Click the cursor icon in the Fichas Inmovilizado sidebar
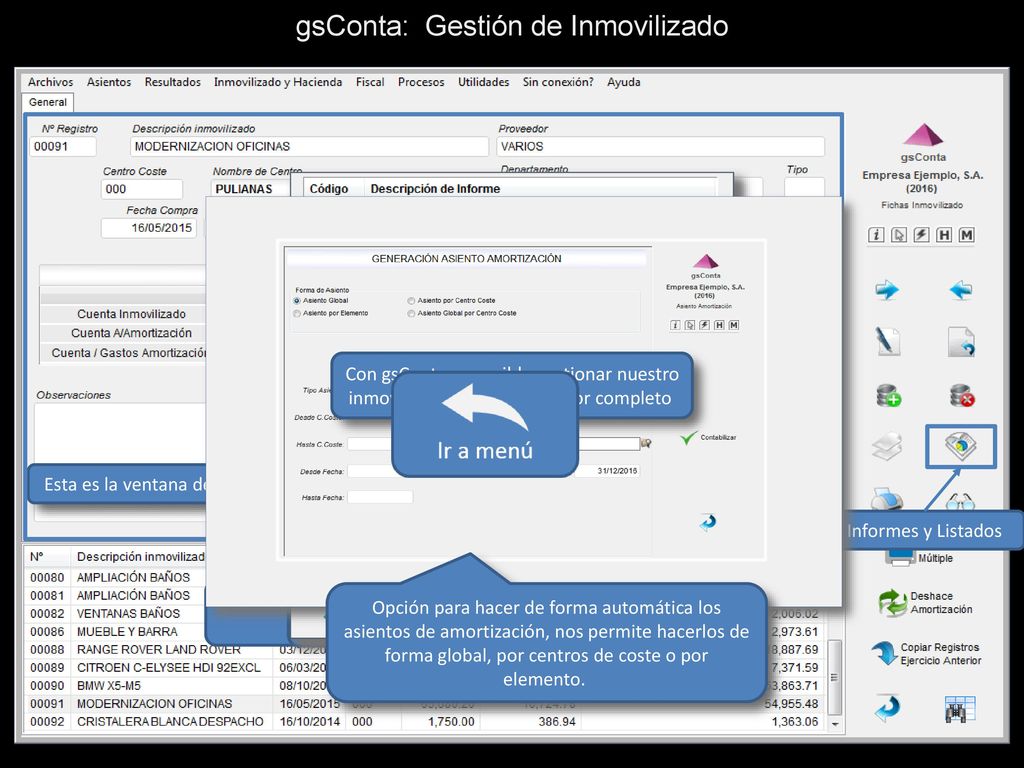This screenshot has width=1024, height=768. tap(899, 235)
